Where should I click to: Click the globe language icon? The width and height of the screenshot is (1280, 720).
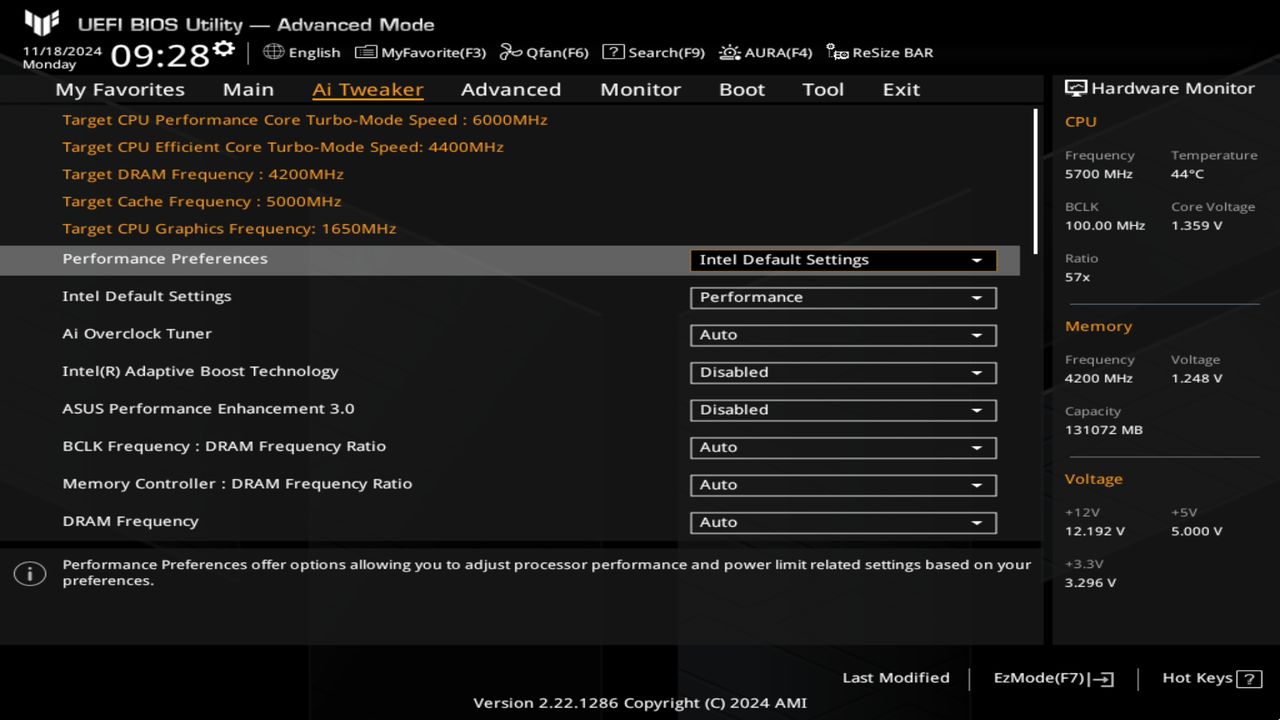coord(273,52)
